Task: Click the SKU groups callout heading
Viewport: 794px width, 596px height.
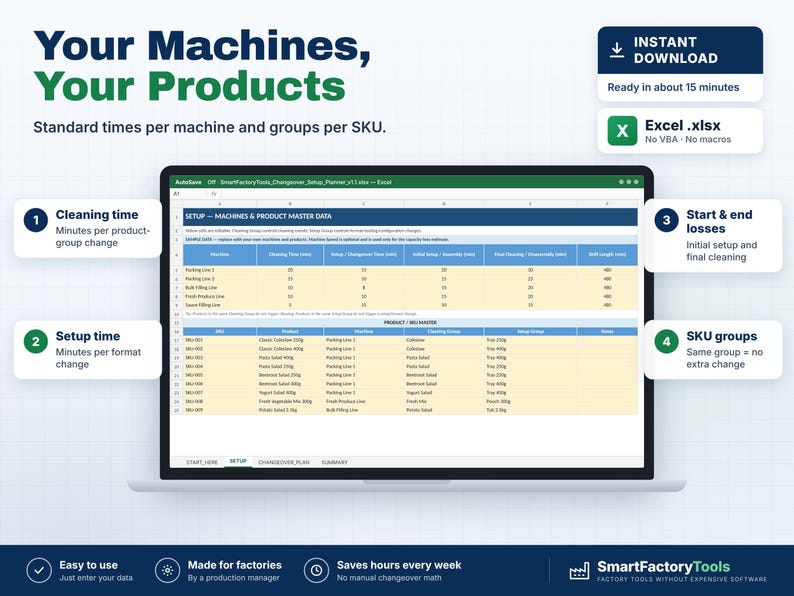Action: 722,336
